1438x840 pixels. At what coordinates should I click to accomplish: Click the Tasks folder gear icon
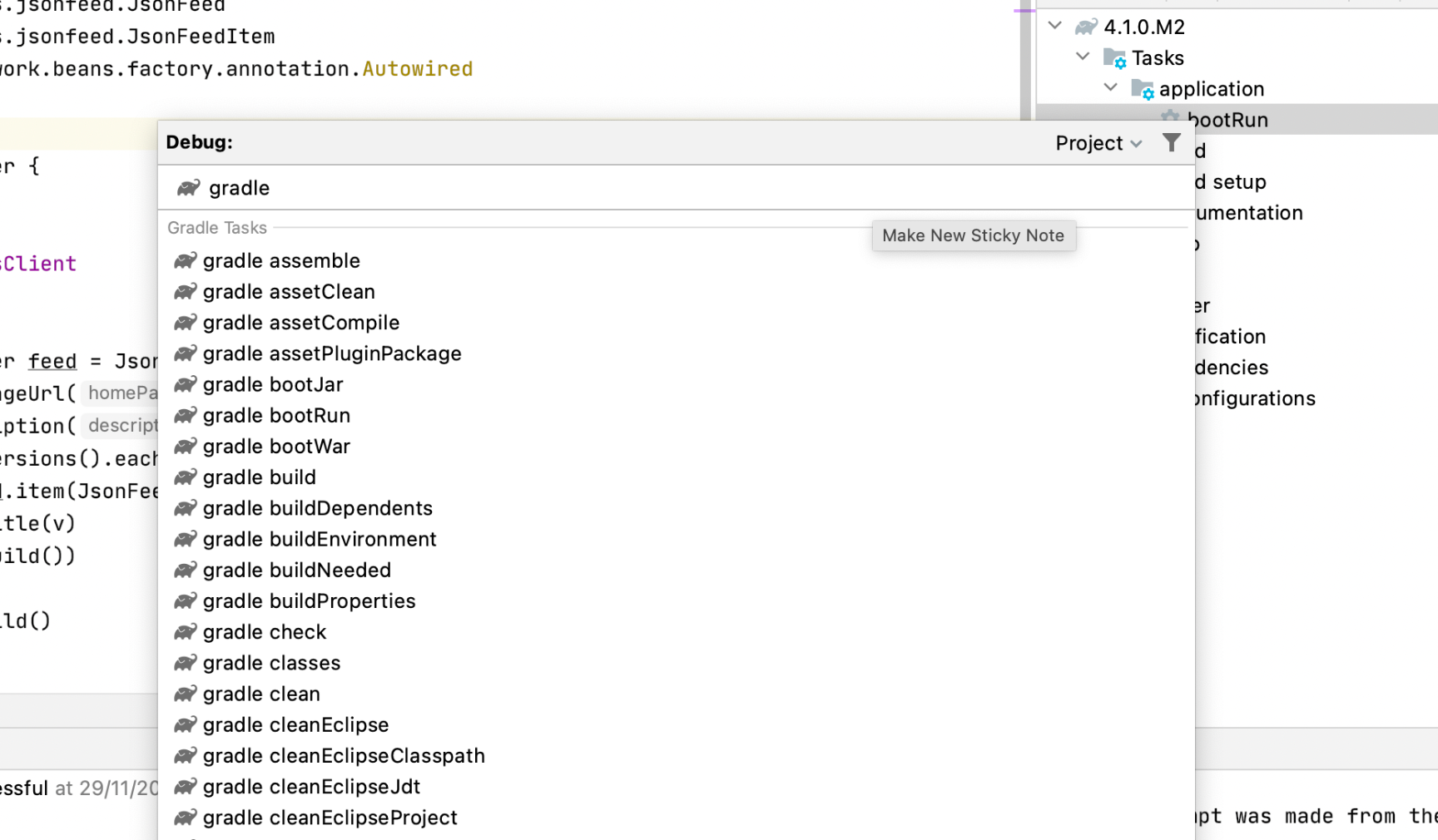coord(1114,58)
